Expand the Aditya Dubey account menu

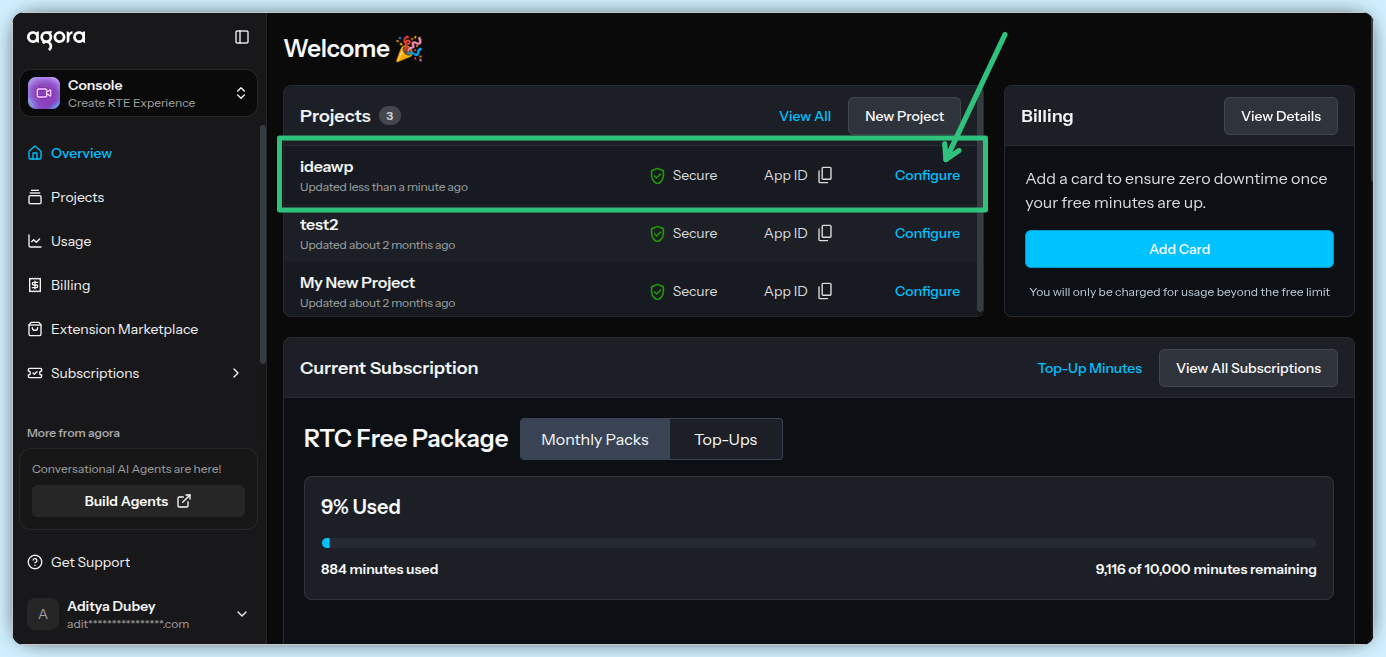pyautogui.click(x=241, y=614)
